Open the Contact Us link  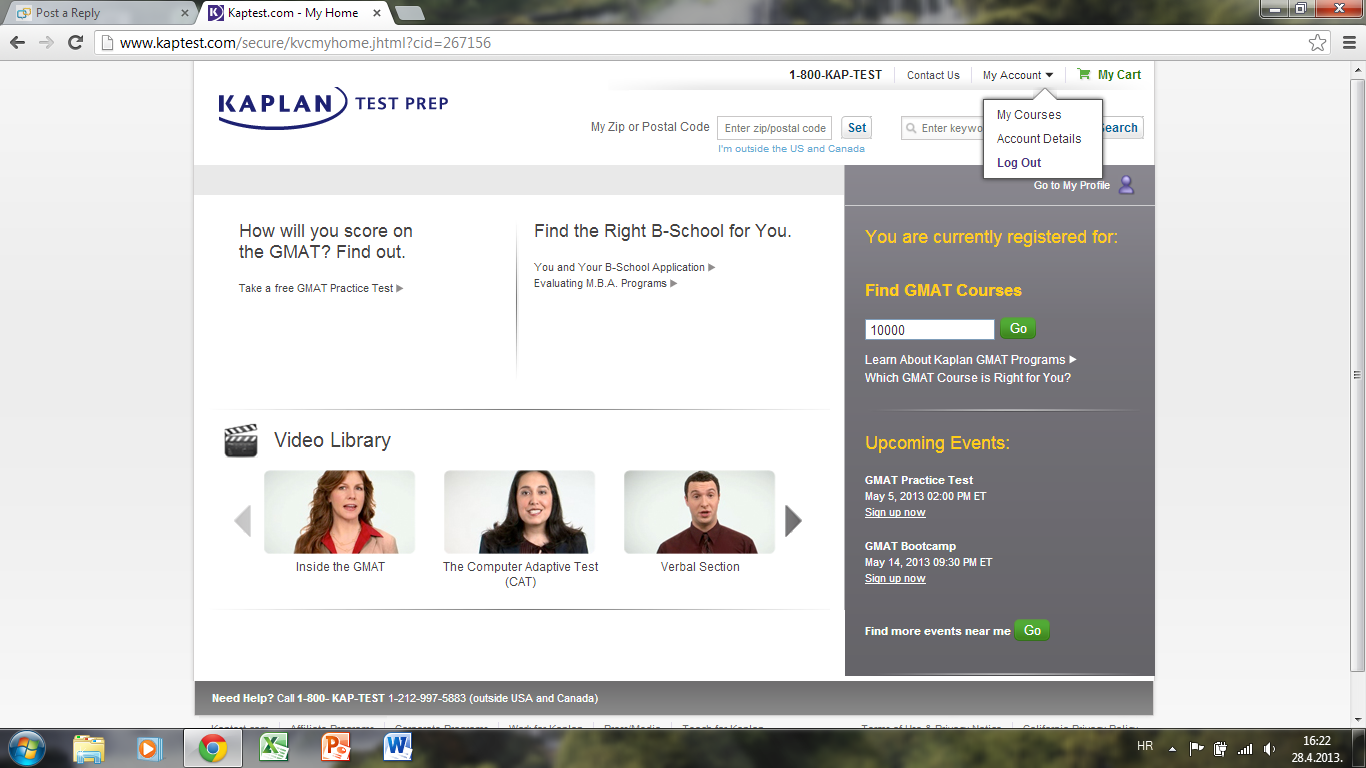click(x=933, y=75)
